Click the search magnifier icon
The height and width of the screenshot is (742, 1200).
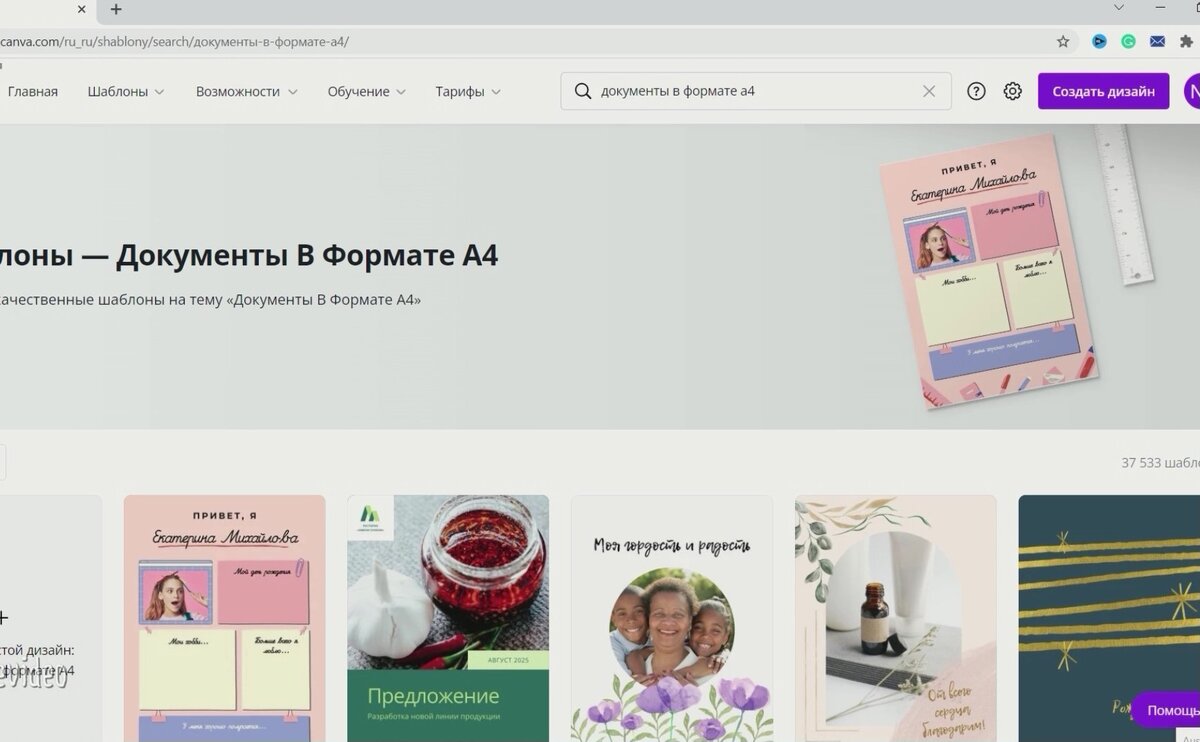[582, 91]
